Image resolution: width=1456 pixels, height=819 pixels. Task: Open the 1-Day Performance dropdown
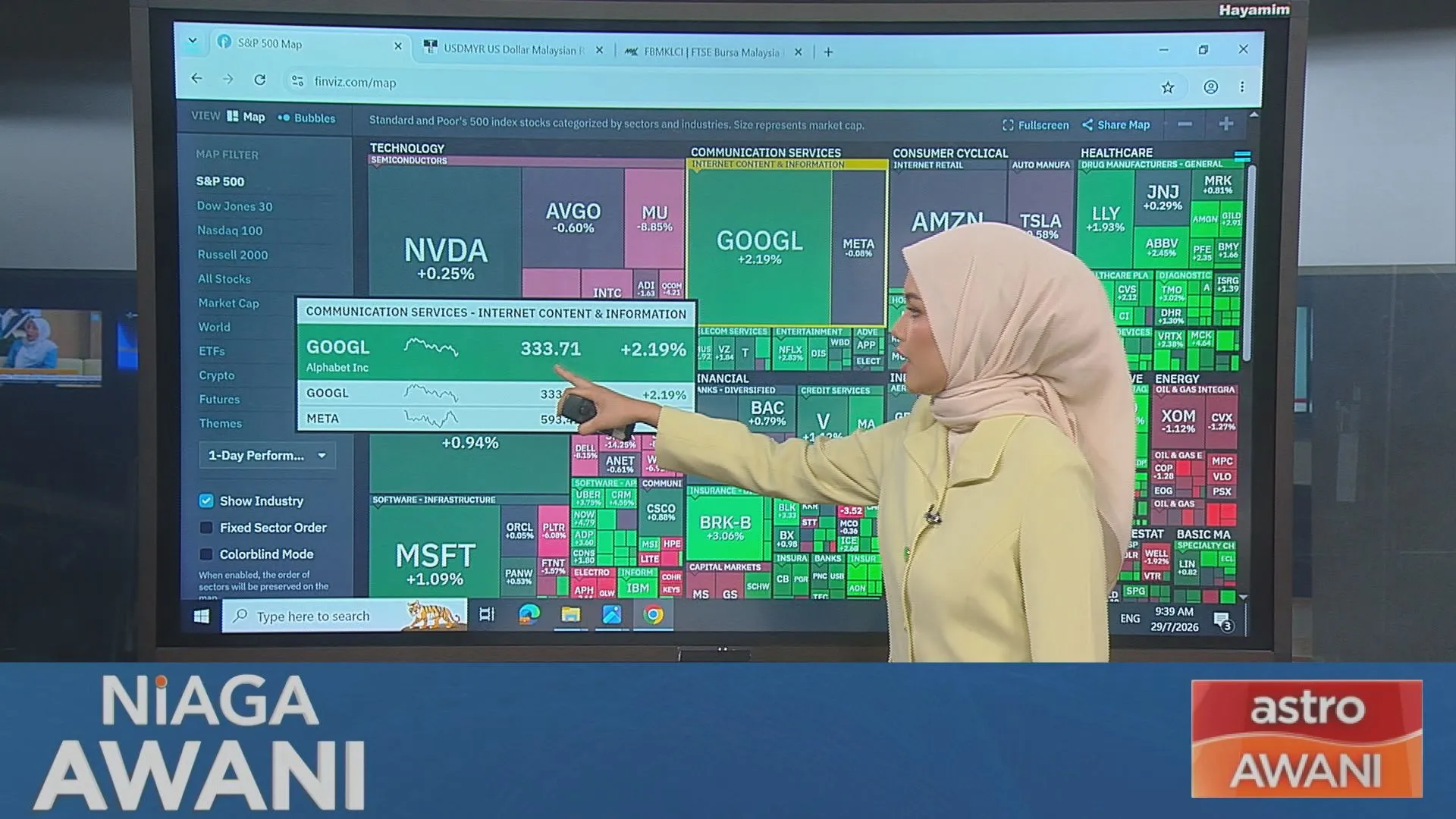(268, 455)
